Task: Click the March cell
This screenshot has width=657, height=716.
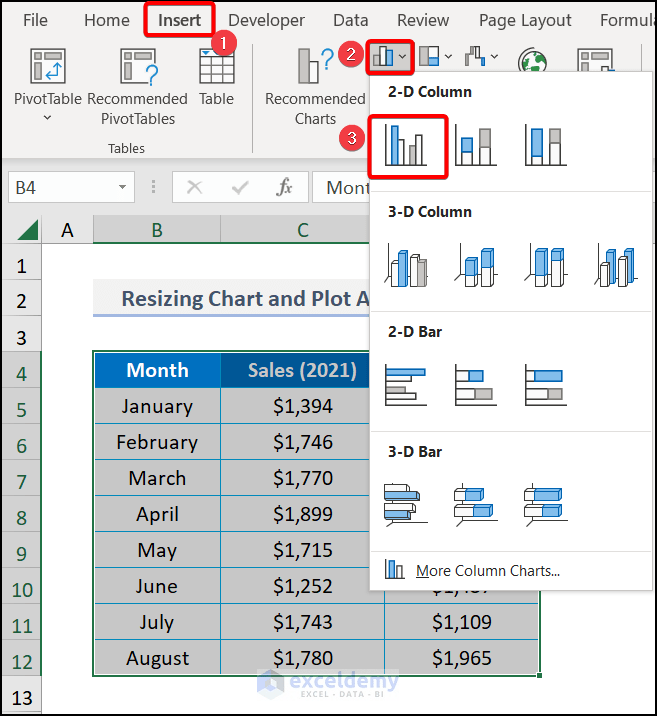Action: point(158,478)
